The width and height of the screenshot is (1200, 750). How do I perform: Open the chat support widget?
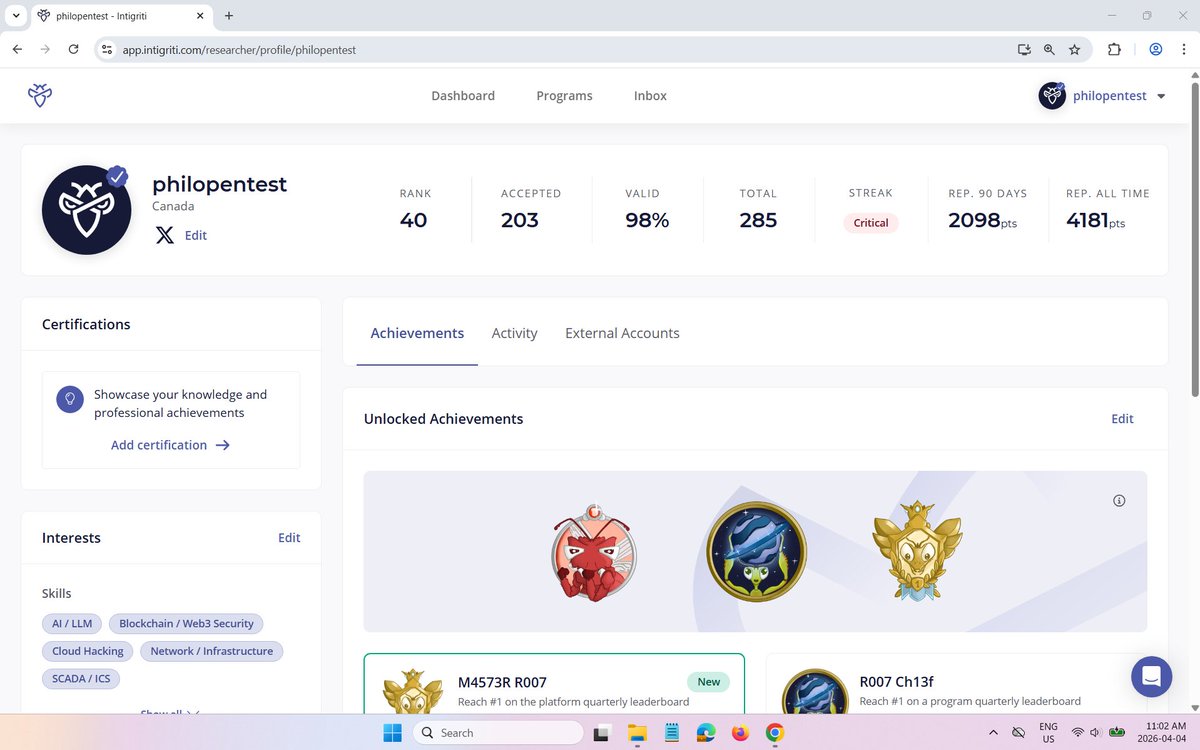tap(1151, 677)
